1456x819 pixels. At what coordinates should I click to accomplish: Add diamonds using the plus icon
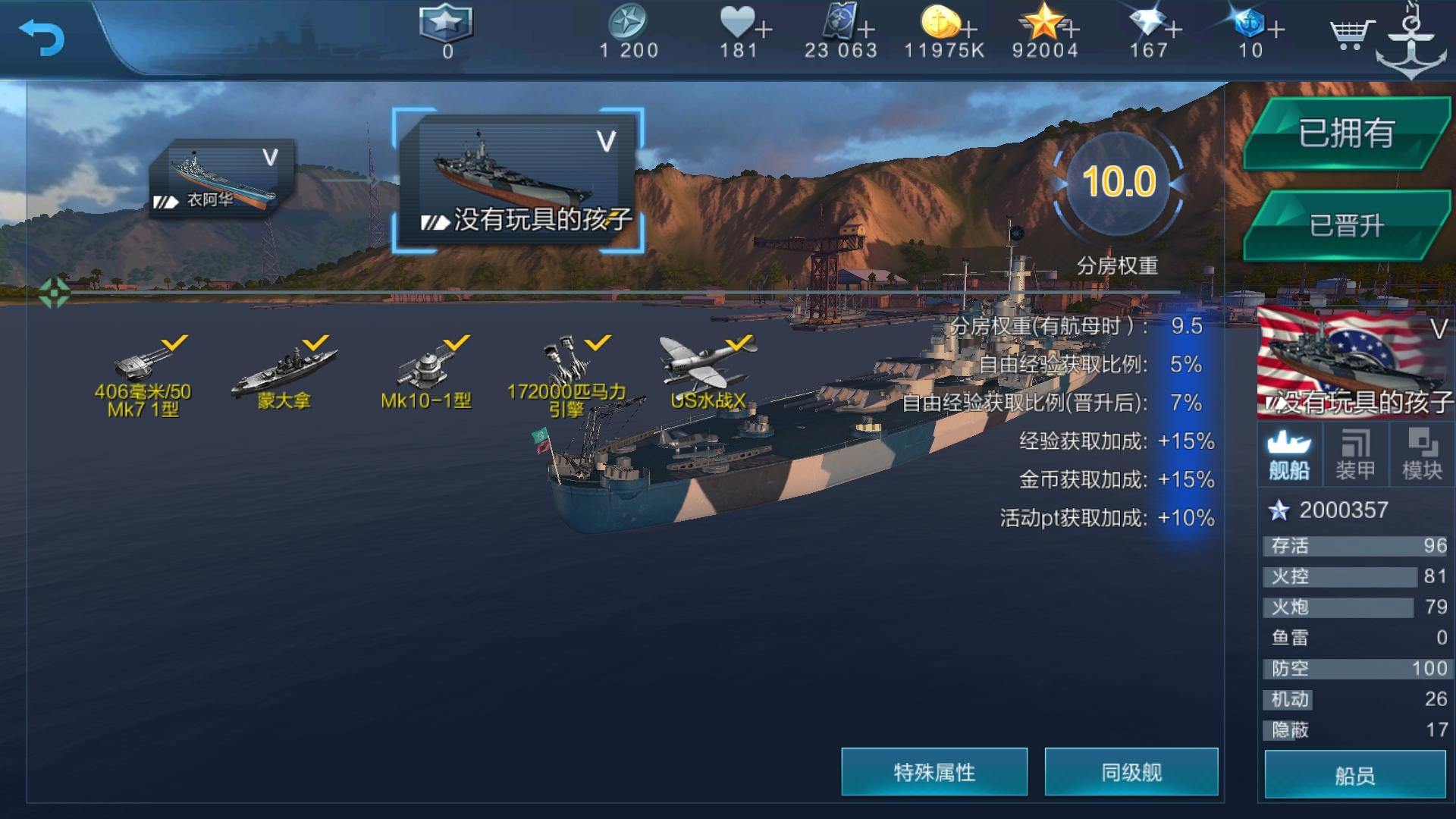[x=1173, y=30]
